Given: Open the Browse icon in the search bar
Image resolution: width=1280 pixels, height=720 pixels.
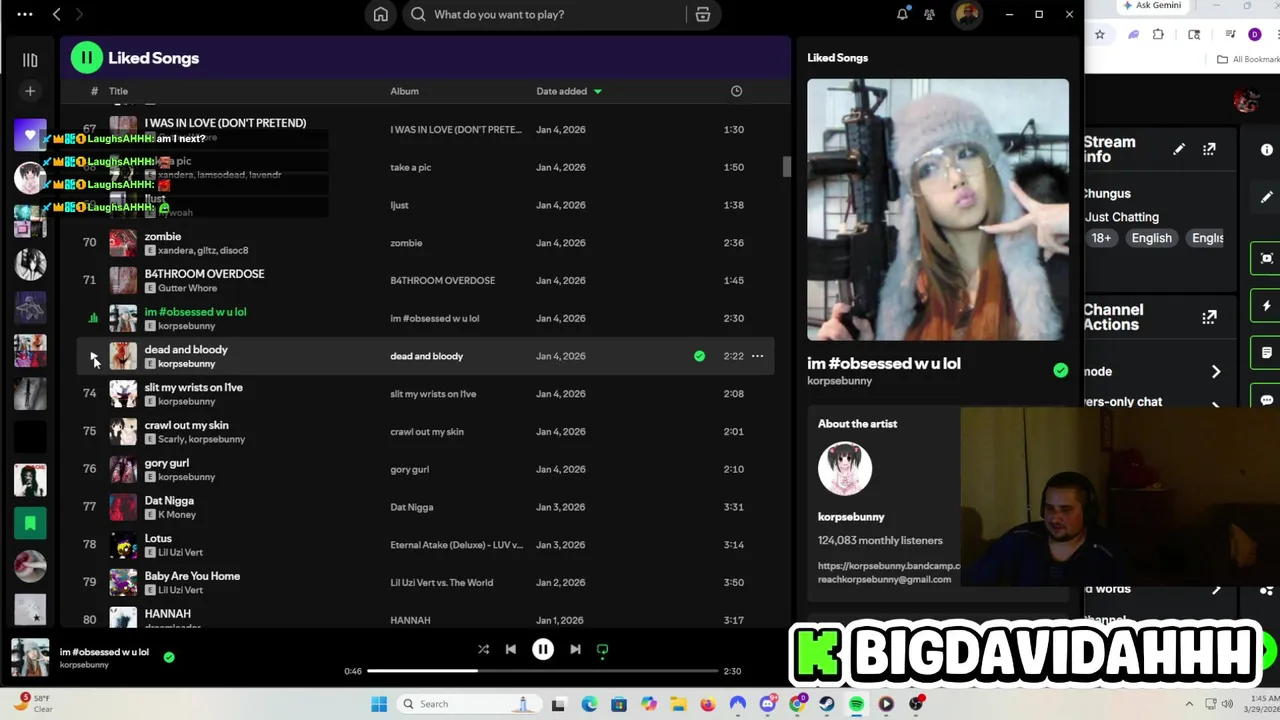Looking at the screenshot, I should (x=703, y=14).
